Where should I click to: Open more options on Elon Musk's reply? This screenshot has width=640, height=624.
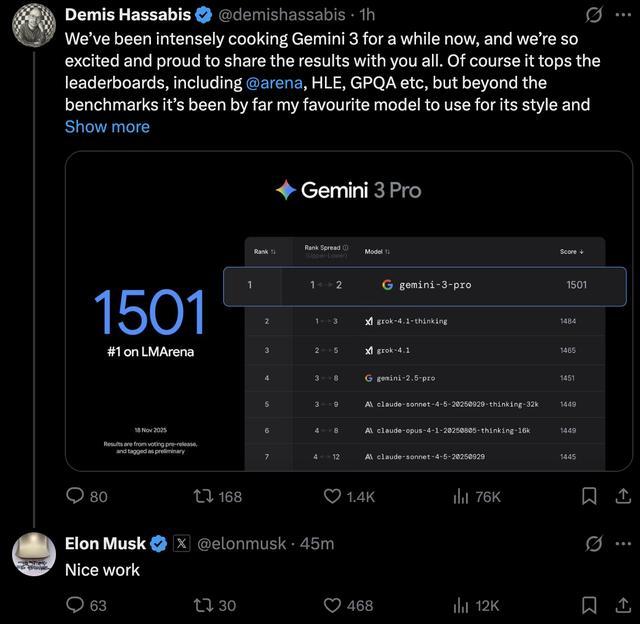click(624, 543)
